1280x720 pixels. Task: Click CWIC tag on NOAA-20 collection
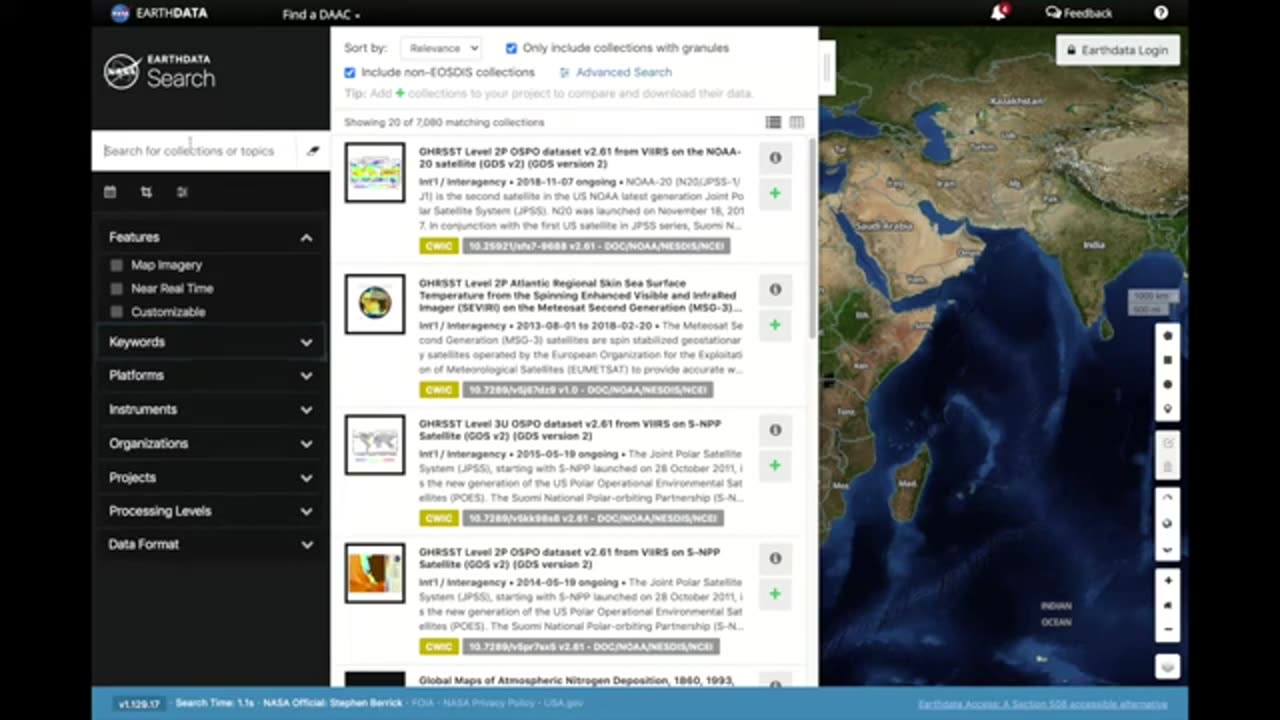438,246
